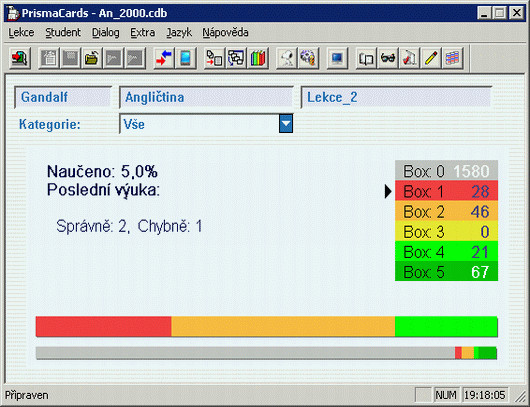530x407 pixels.
Task: Close the PrismaCards window
Action: [517, 13]
